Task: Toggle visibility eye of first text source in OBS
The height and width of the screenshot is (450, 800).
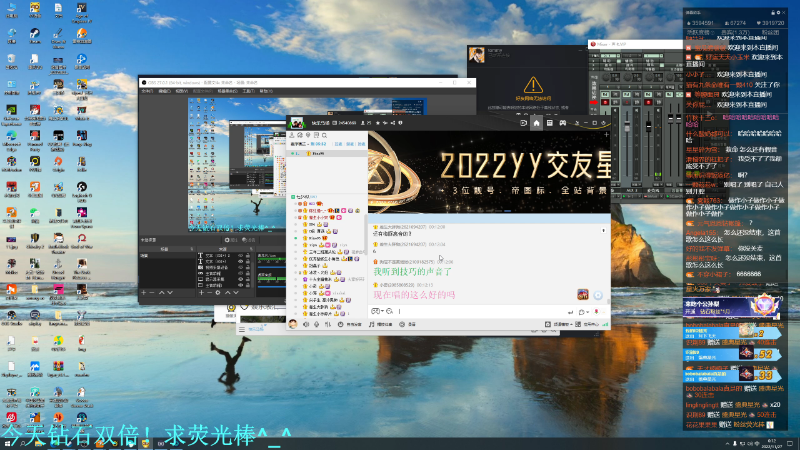Action: 241,256
